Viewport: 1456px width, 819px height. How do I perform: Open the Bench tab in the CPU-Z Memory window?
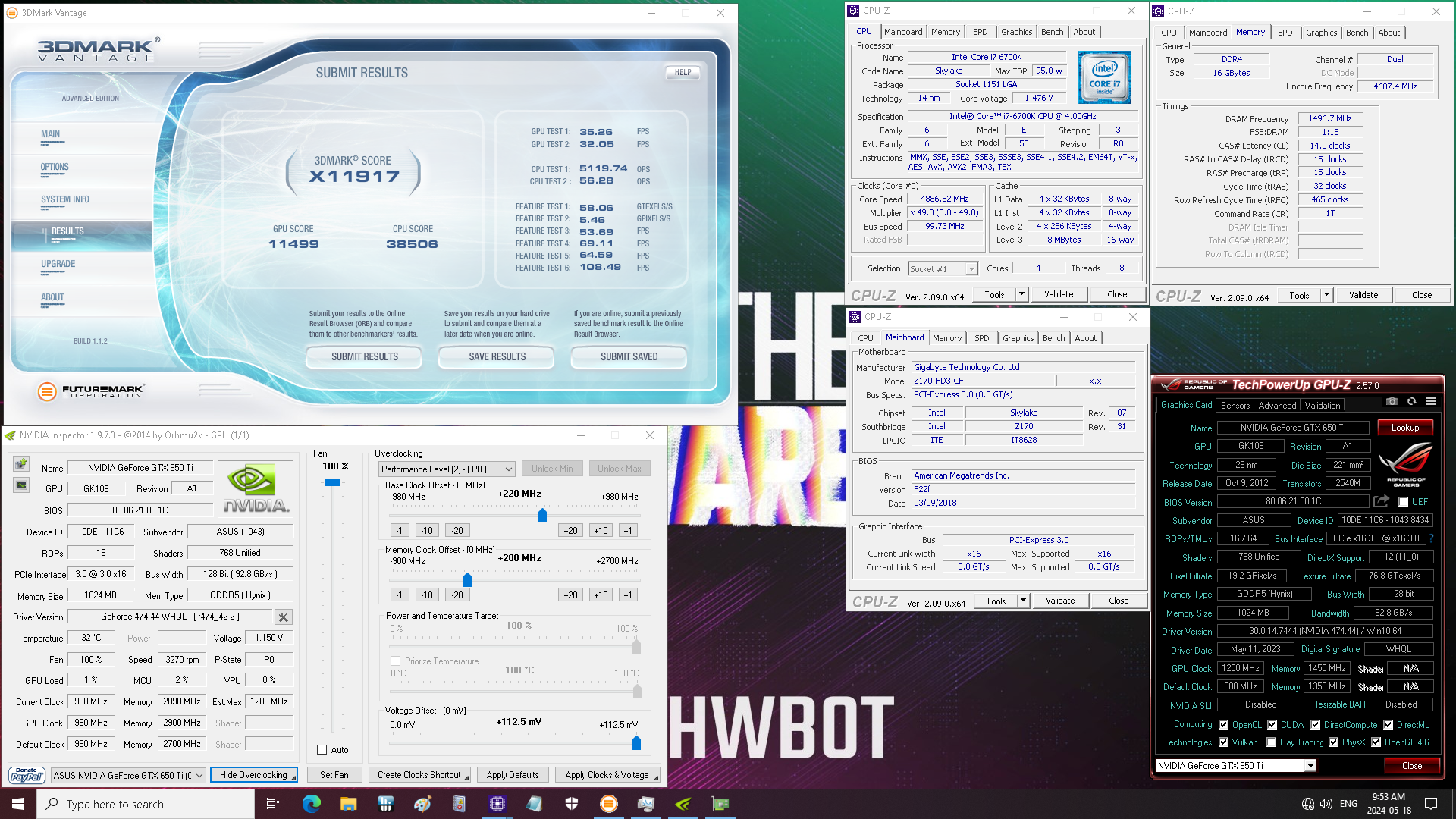pos(1357,33)
